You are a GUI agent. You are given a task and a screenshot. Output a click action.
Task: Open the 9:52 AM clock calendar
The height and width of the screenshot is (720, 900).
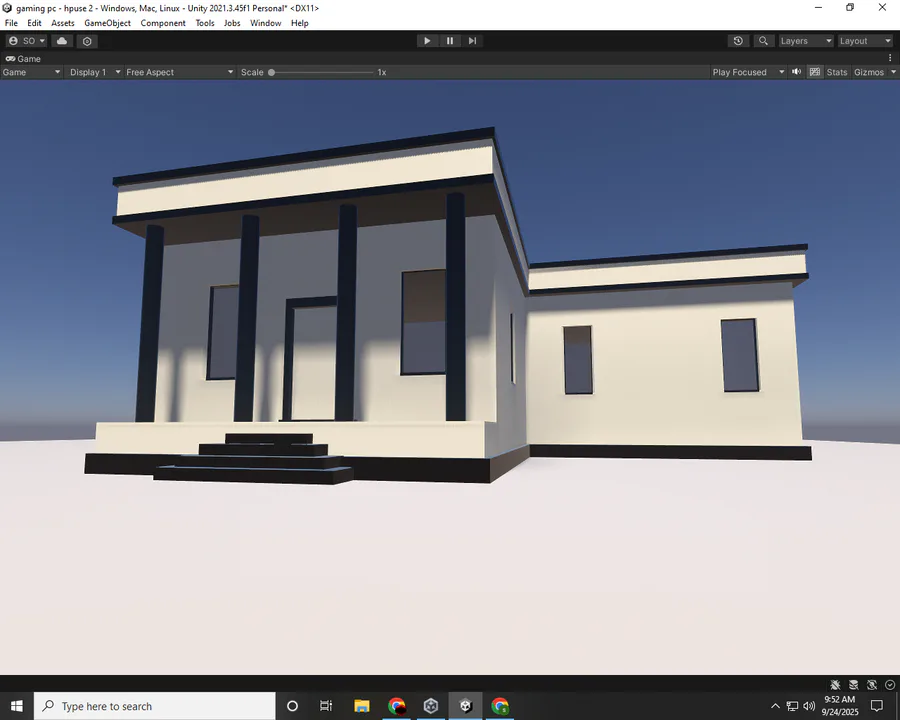(x=840, y=706)
